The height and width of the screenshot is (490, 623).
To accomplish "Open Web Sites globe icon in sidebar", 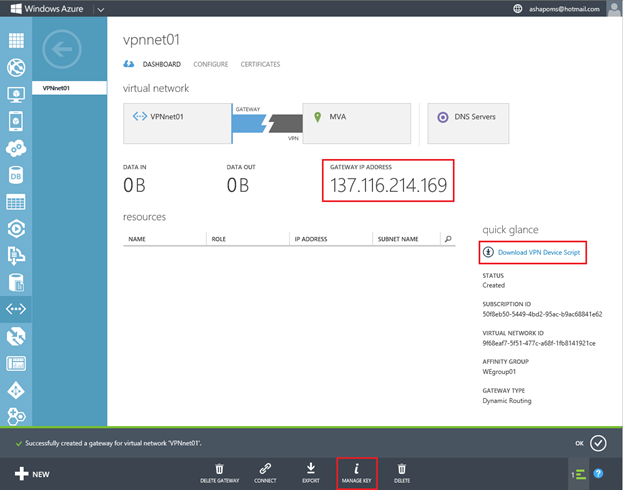I will [x=16, y=68].
